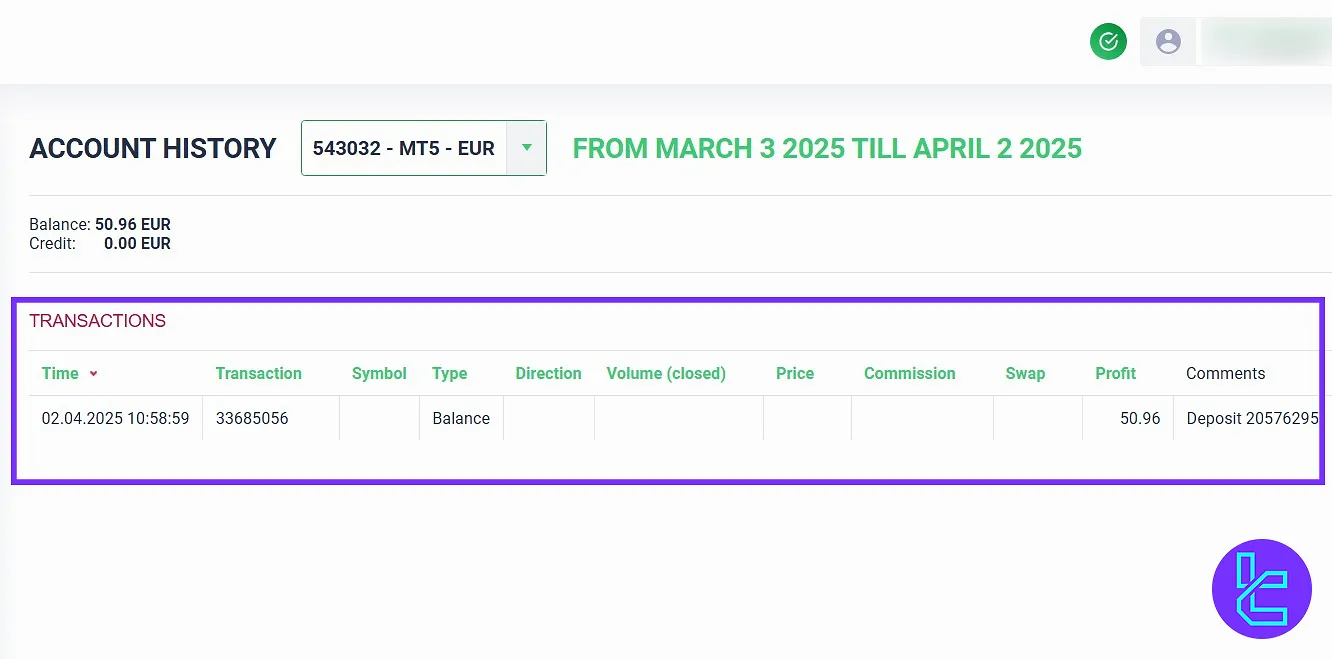Sort by Volume (closed) column header
This screenshot has height=659, width=1332.
point(666,373)
